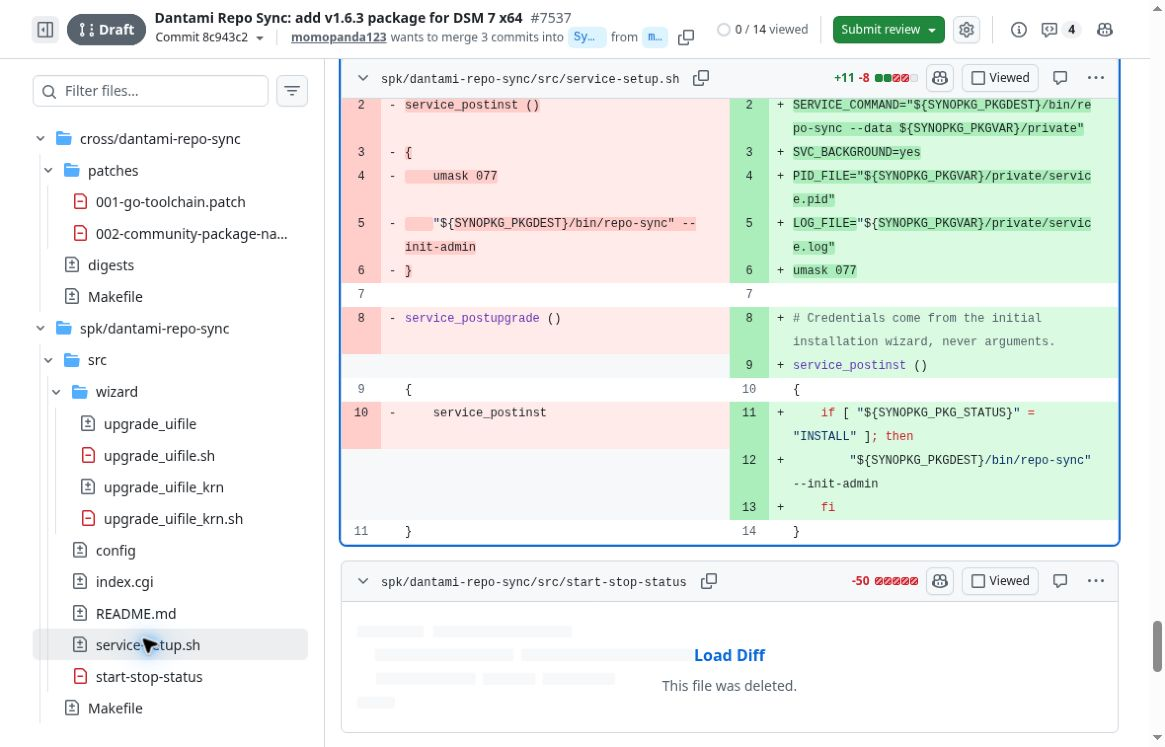
Task: Collapse the service-setup.sh diff
Action: coord(363,78)
